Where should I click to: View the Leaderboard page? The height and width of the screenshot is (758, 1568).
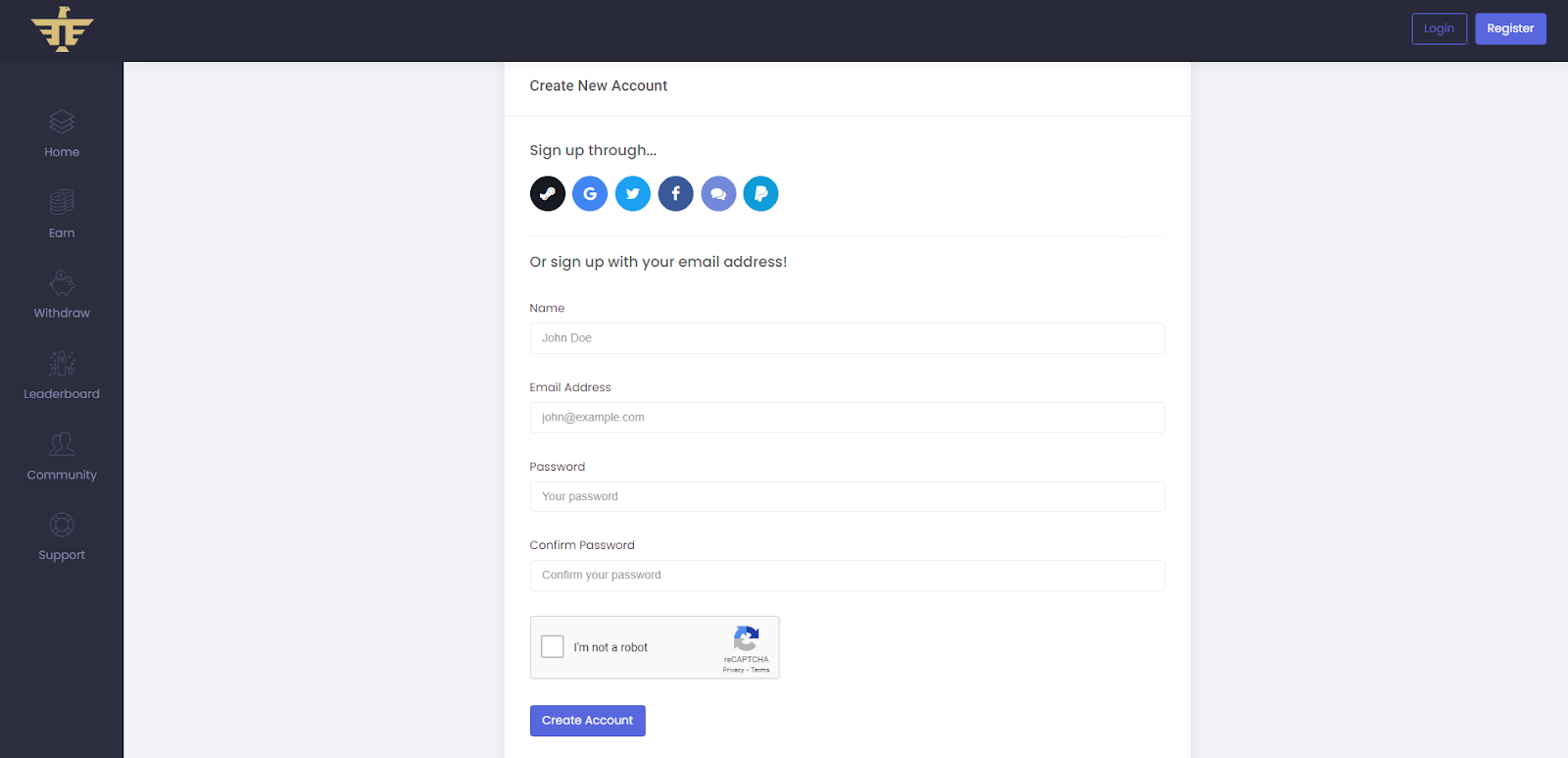[x=62, y=376]
